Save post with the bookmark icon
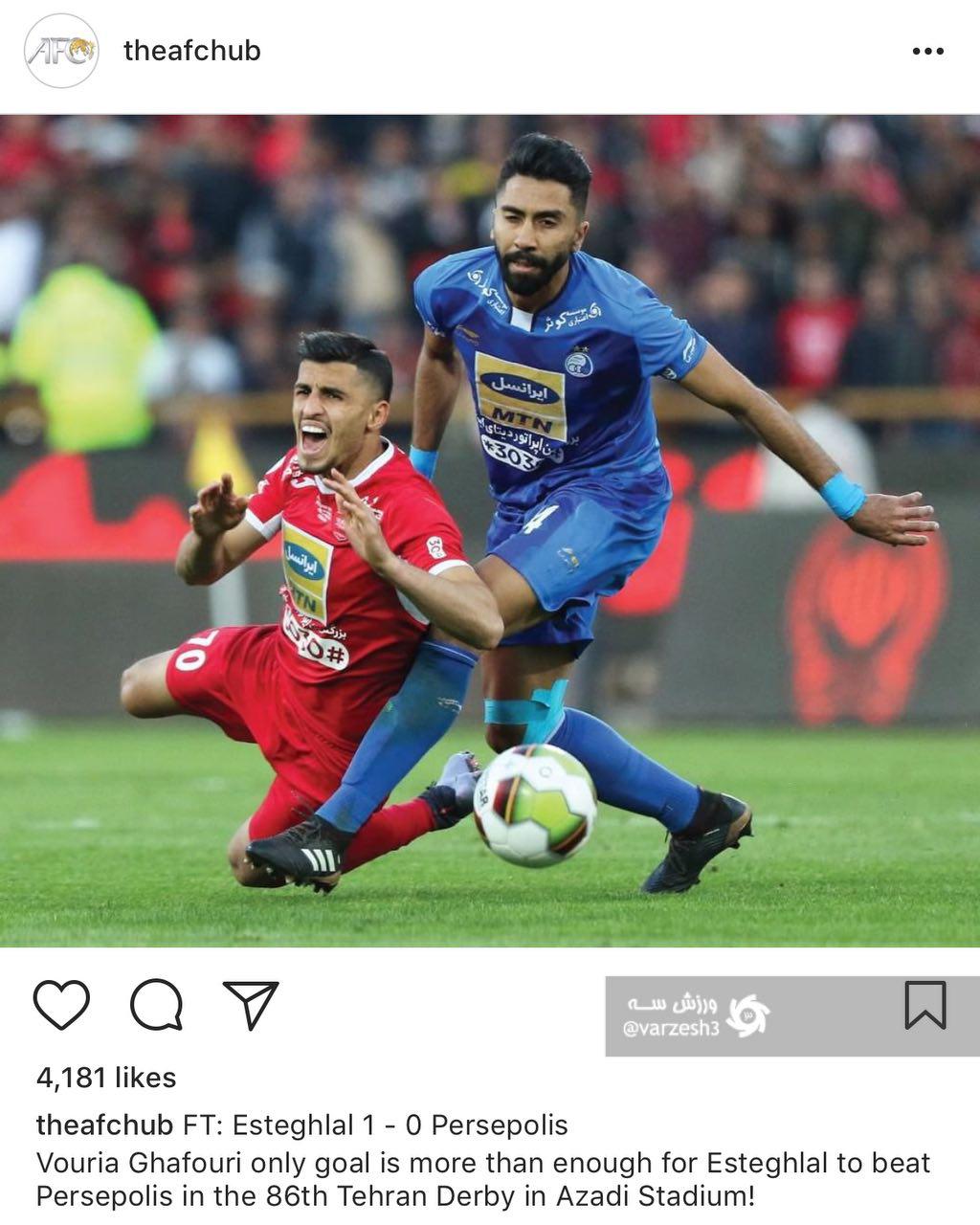980x1225 pixels. tap(925, 1005)
